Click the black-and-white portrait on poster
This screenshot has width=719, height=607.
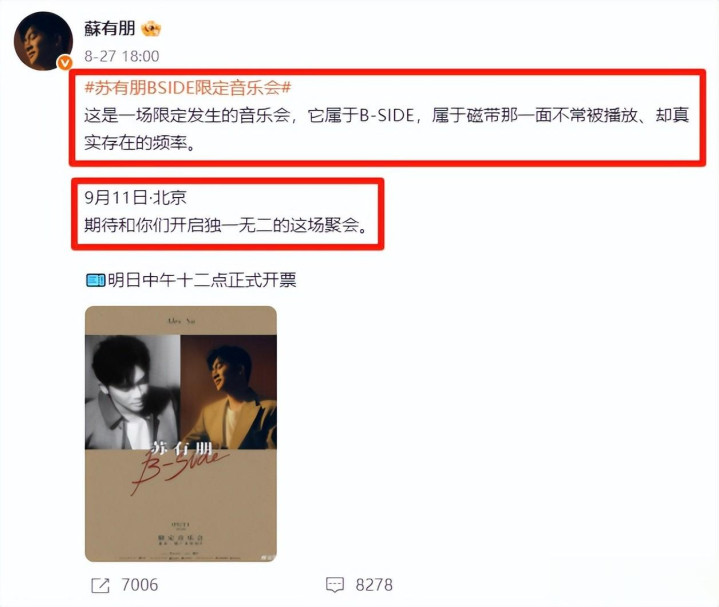[133, 392]
